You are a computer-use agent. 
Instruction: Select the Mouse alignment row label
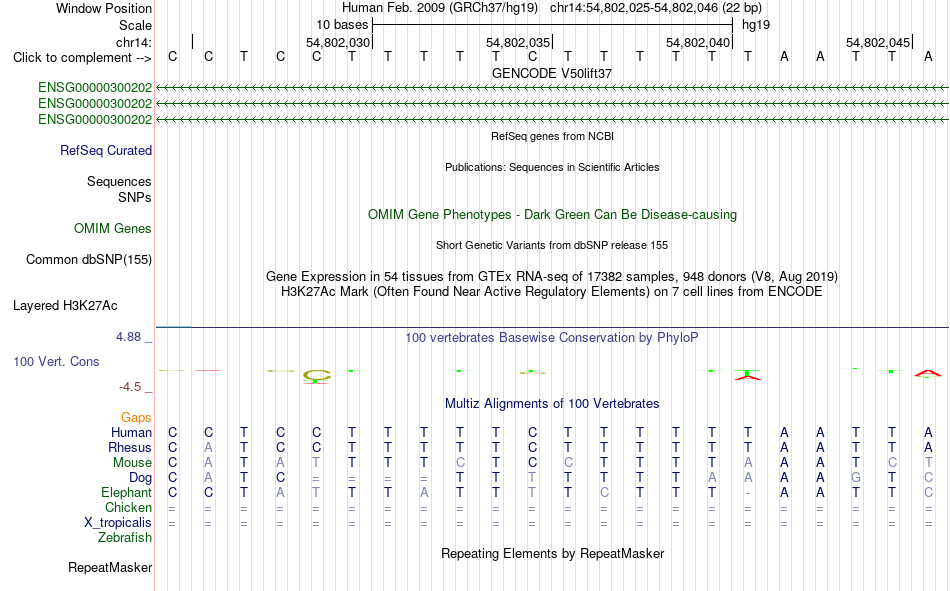(132, 462)
